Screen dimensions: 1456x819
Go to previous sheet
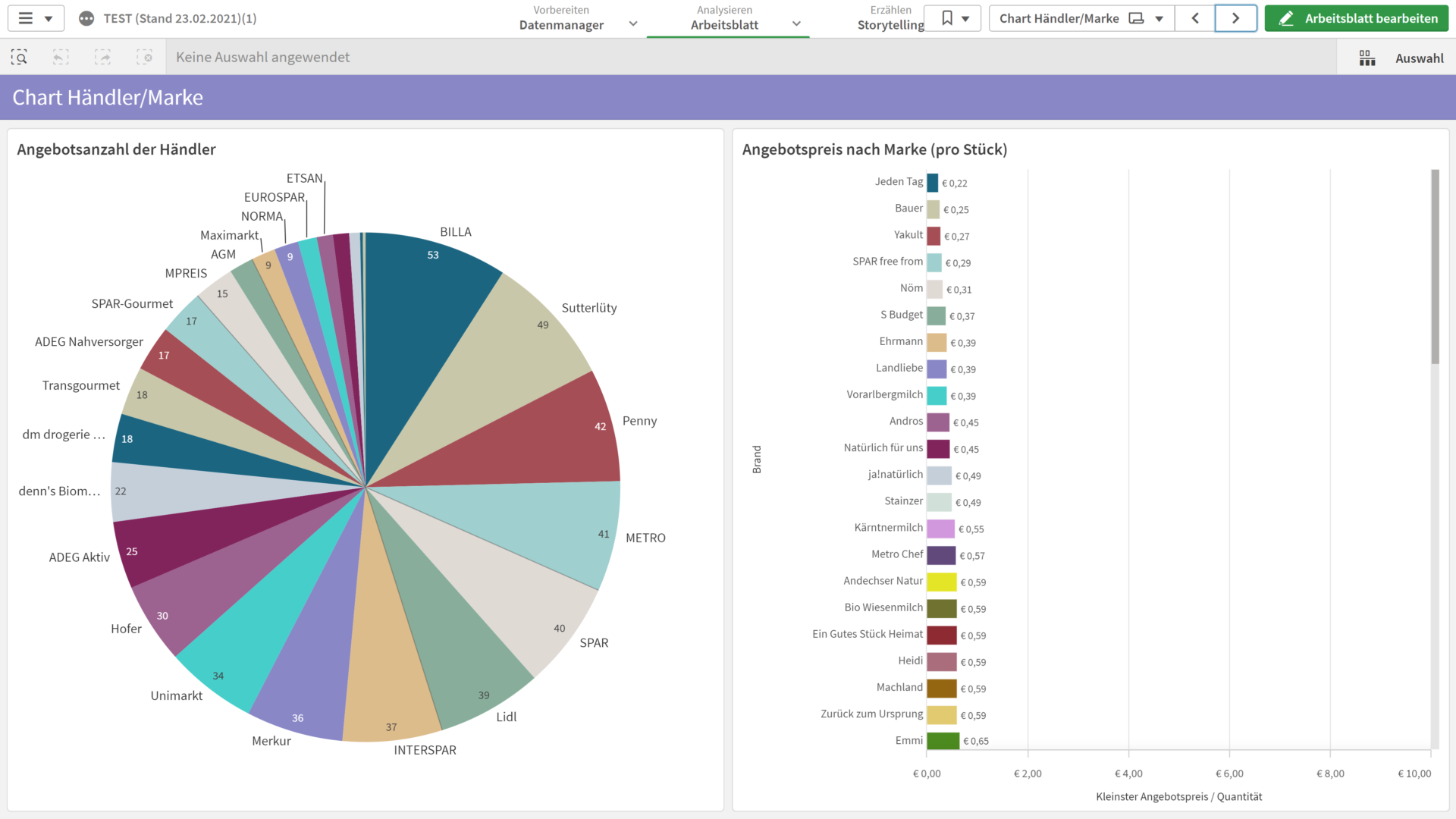pyautogui.click(x=1195, y=18)
